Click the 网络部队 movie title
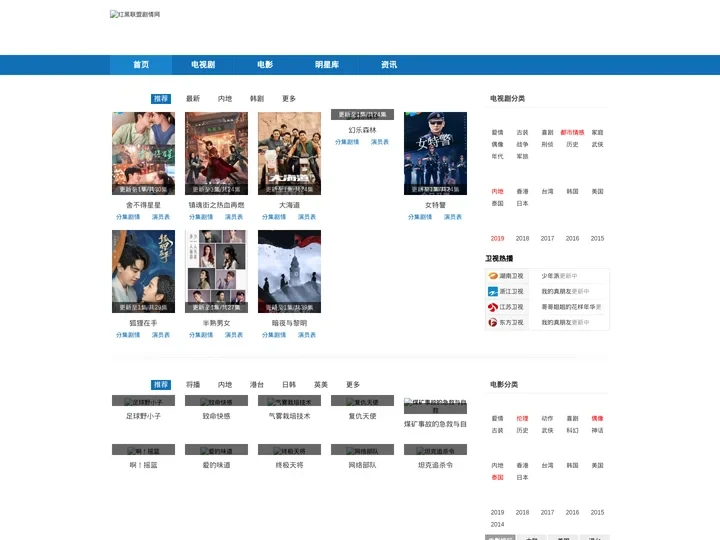This screenshot has height=540, width=720. (x=362, y=466)
